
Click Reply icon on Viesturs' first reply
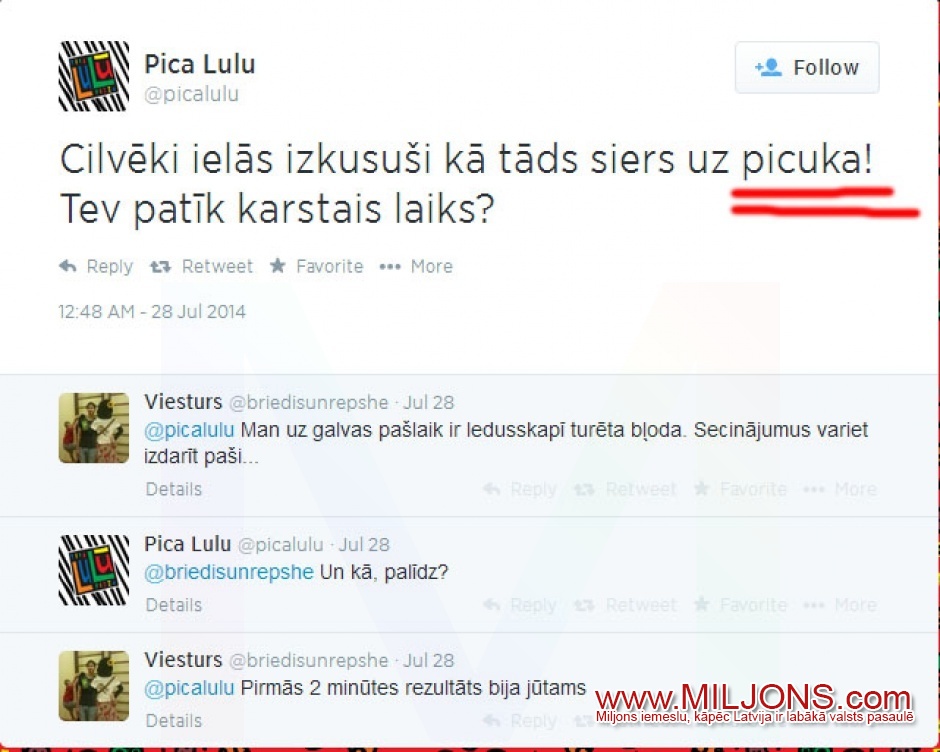(492, 489)
